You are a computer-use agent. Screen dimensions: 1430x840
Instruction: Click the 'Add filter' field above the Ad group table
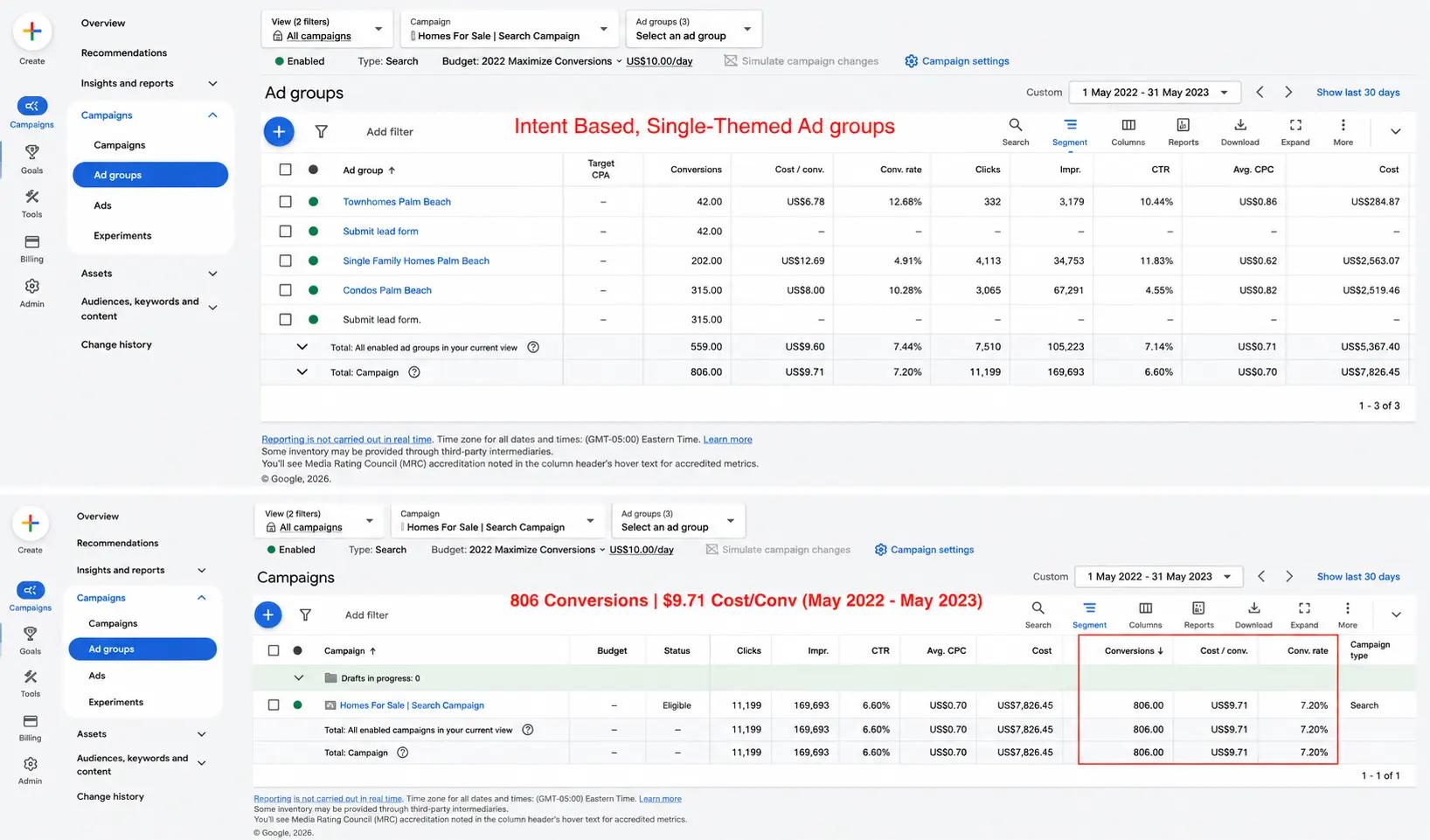coord(390,132)
